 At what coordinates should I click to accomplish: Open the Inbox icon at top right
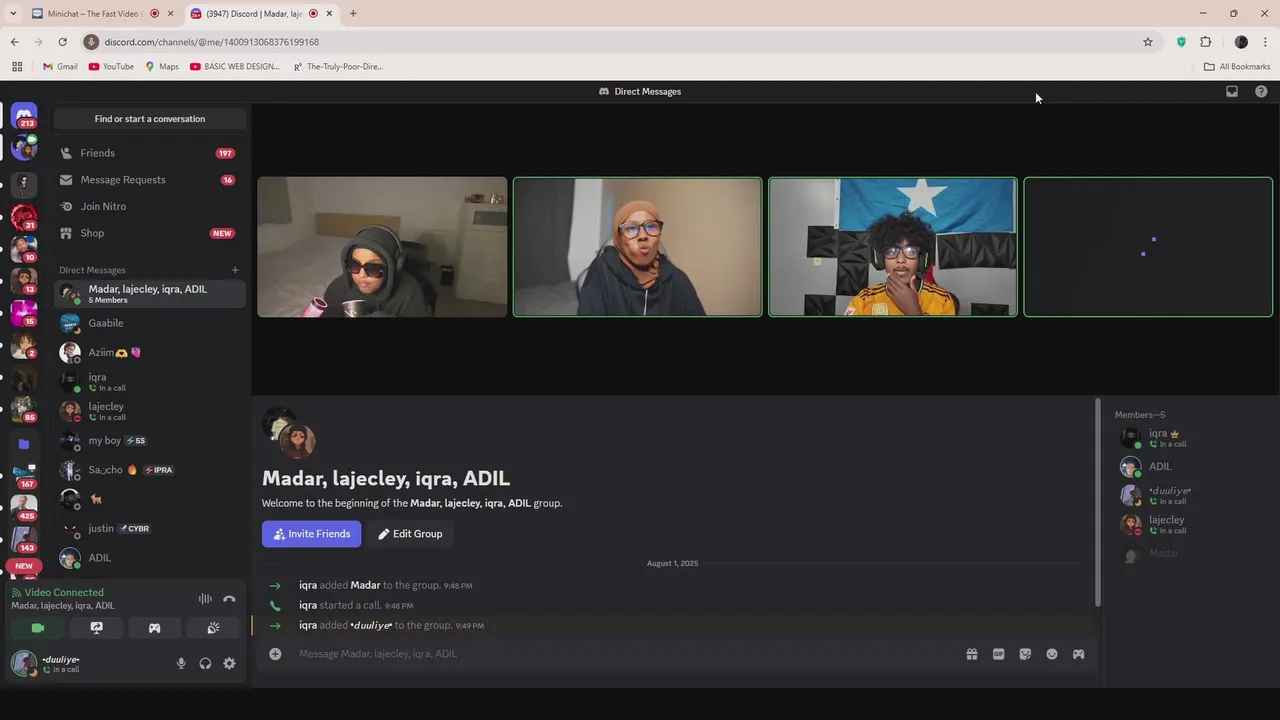click(x=1232, y=91)
